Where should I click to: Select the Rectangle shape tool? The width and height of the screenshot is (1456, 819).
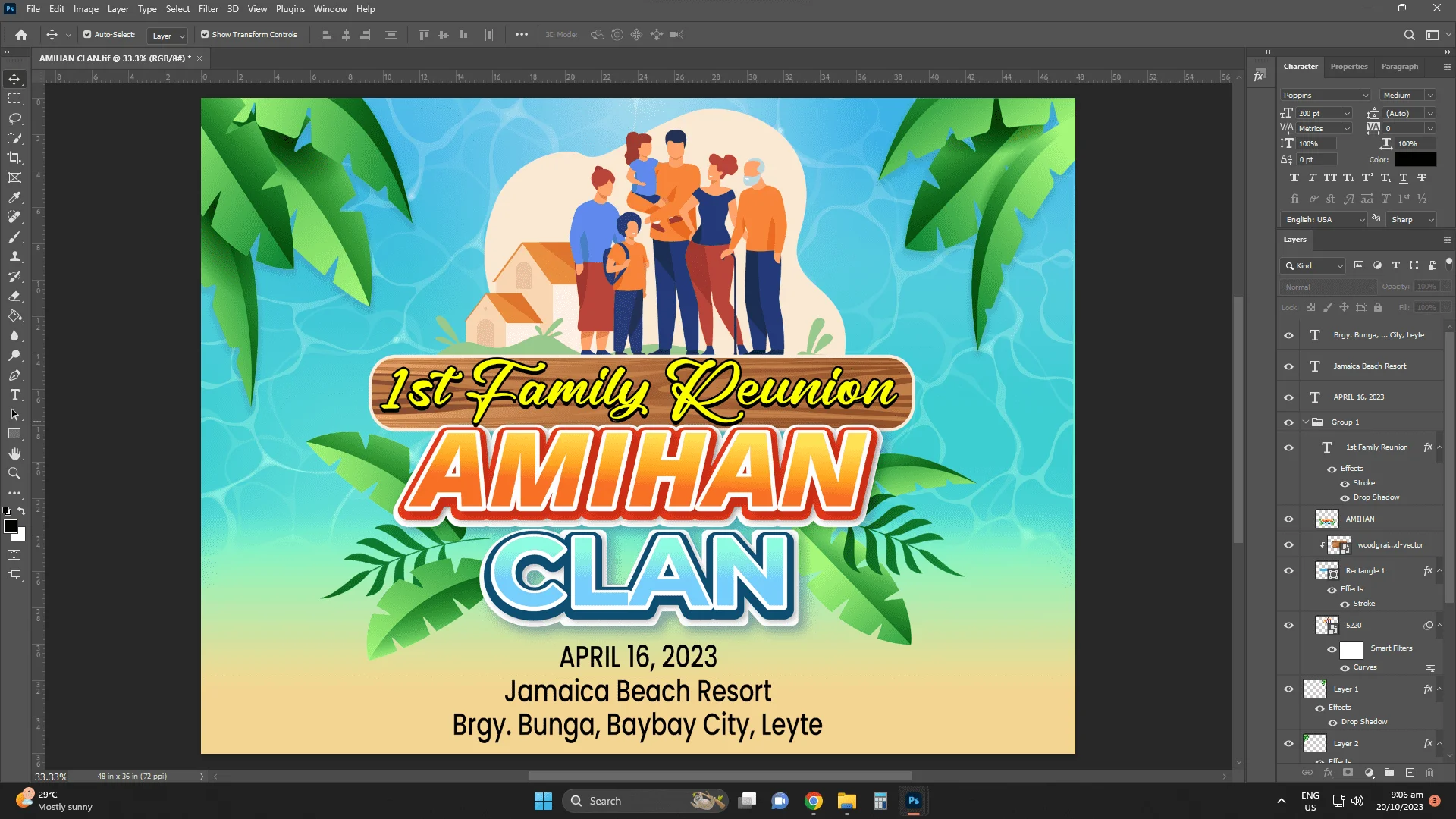click(x=14, y=434)
